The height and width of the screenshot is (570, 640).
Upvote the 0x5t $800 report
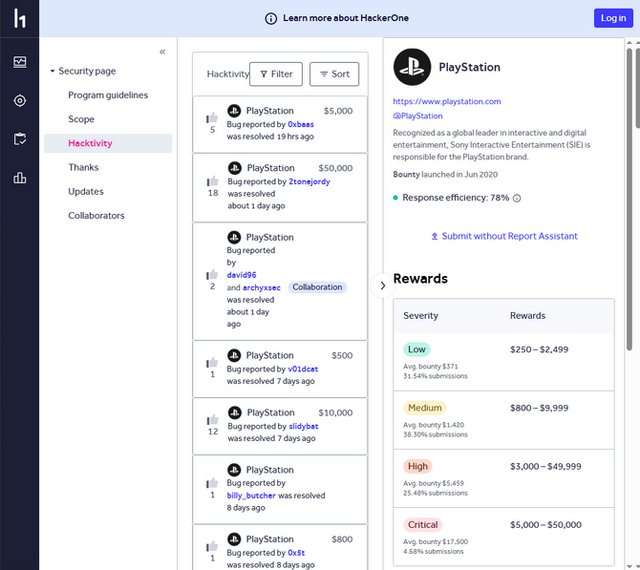click(212, 546)
